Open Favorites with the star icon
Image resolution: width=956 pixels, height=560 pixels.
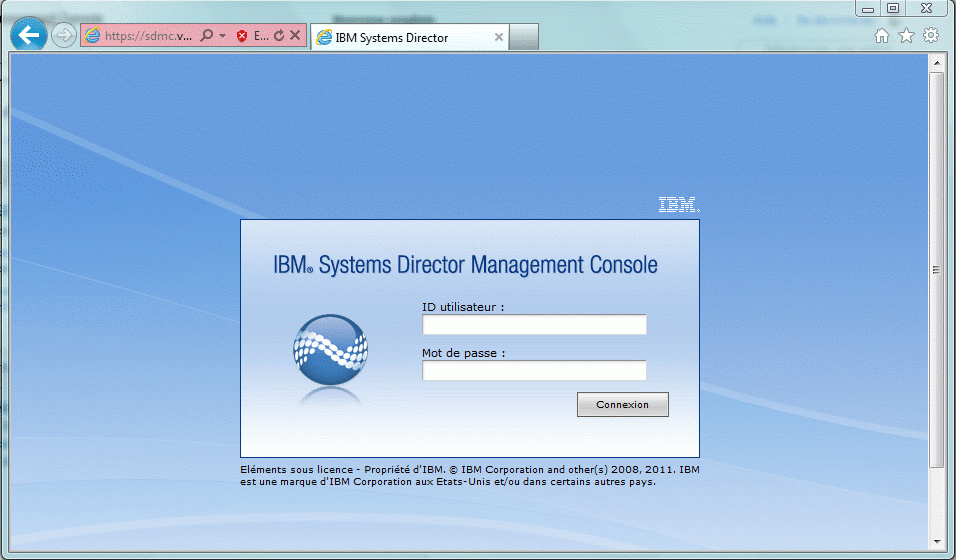(907, 35)
